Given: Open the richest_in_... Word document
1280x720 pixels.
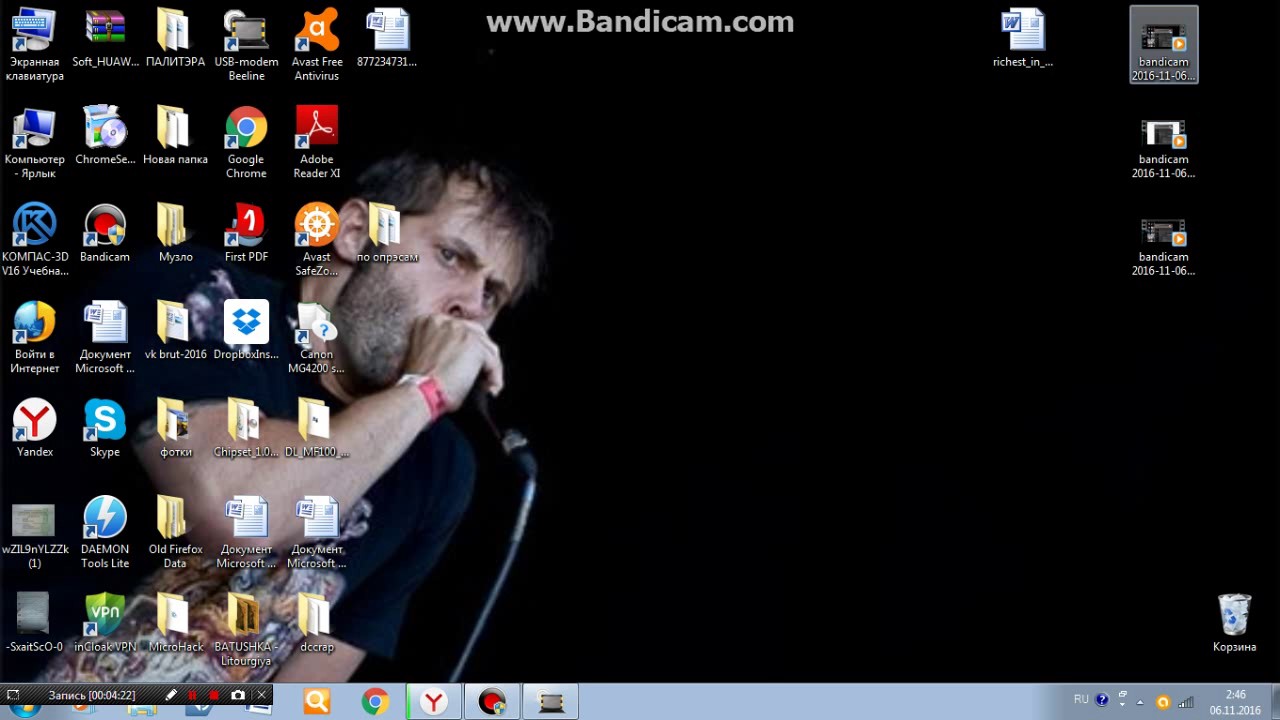Looking at the screenshot, I should point(1023,40).
